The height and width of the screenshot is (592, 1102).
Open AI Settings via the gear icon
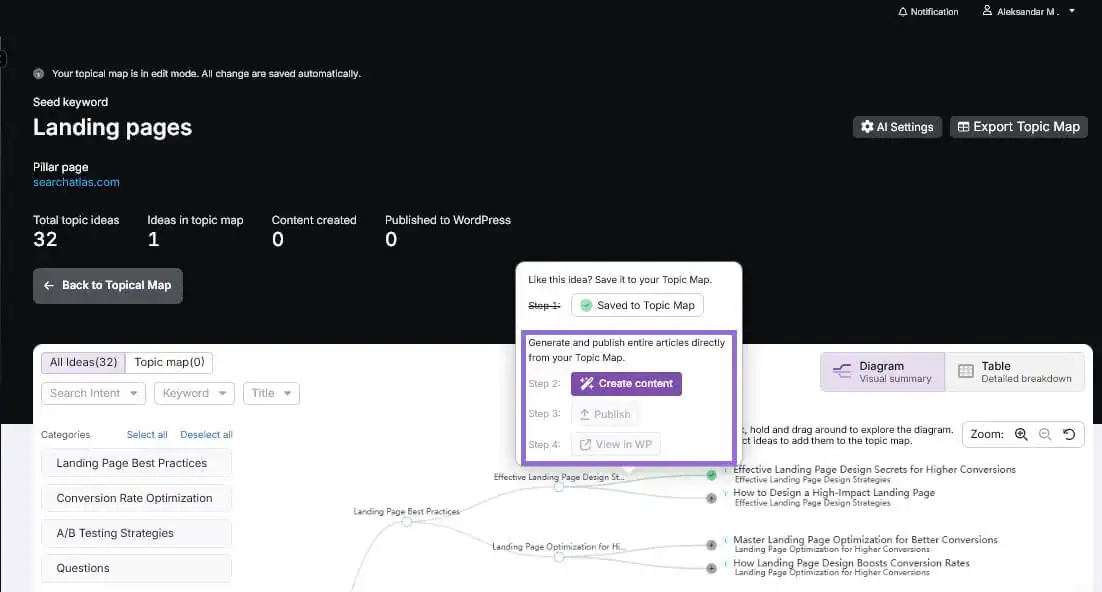coord(868,127)
